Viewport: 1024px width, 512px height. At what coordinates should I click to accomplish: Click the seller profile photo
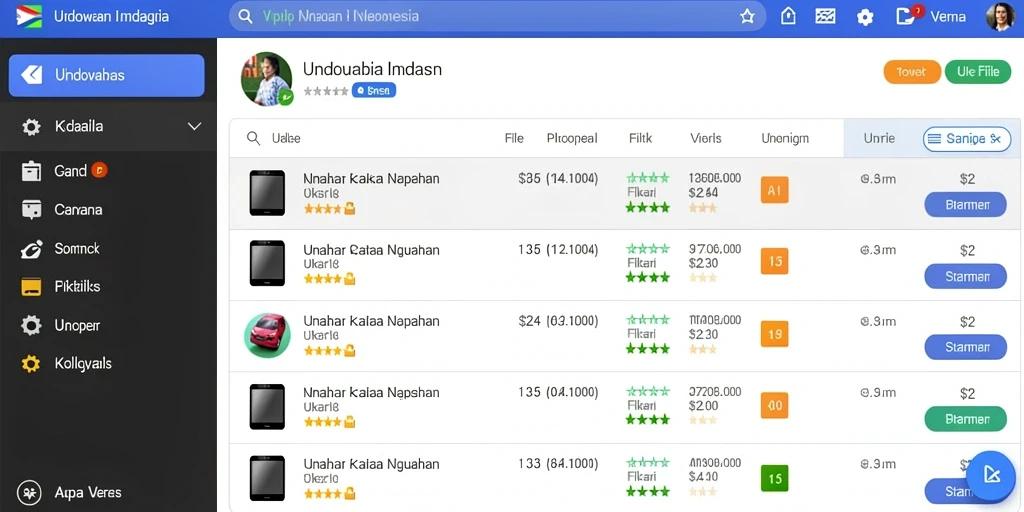point(266,79)
